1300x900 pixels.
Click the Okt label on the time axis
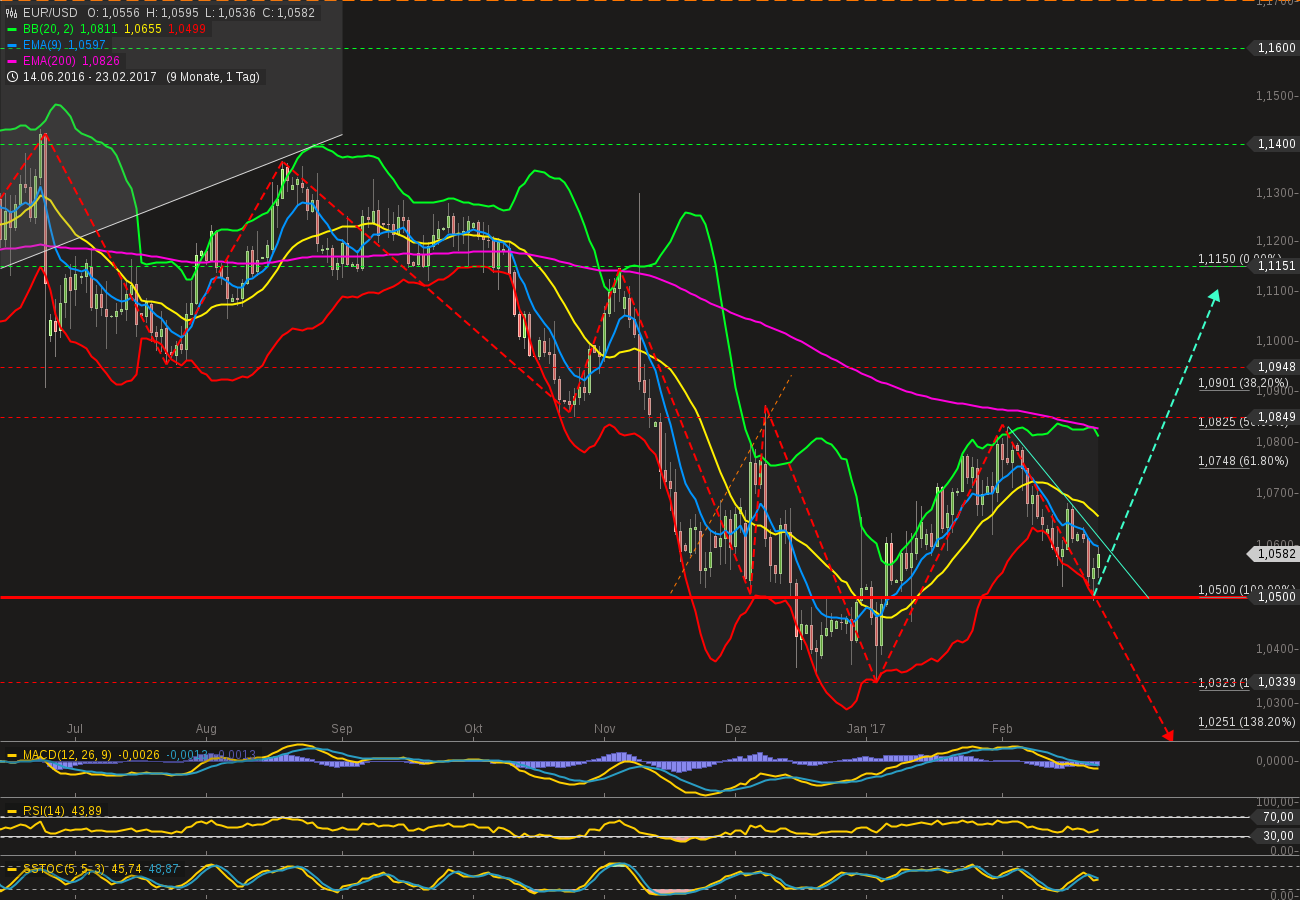click(473, 729)
